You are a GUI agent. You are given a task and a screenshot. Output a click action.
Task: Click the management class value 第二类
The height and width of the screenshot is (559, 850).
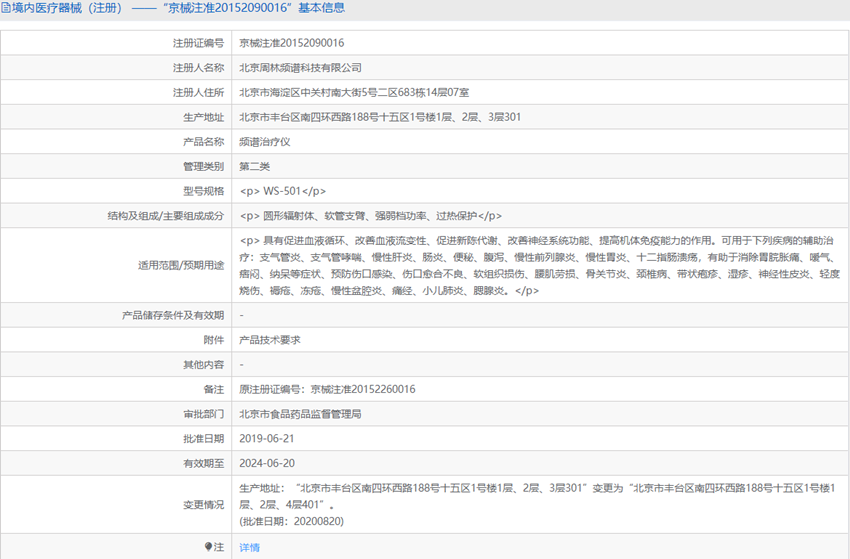coord(254,166)
